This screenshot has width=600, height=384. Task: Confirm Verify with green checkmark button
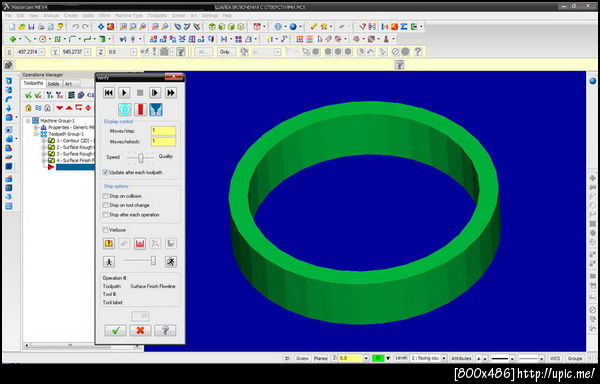pos(116,330)
